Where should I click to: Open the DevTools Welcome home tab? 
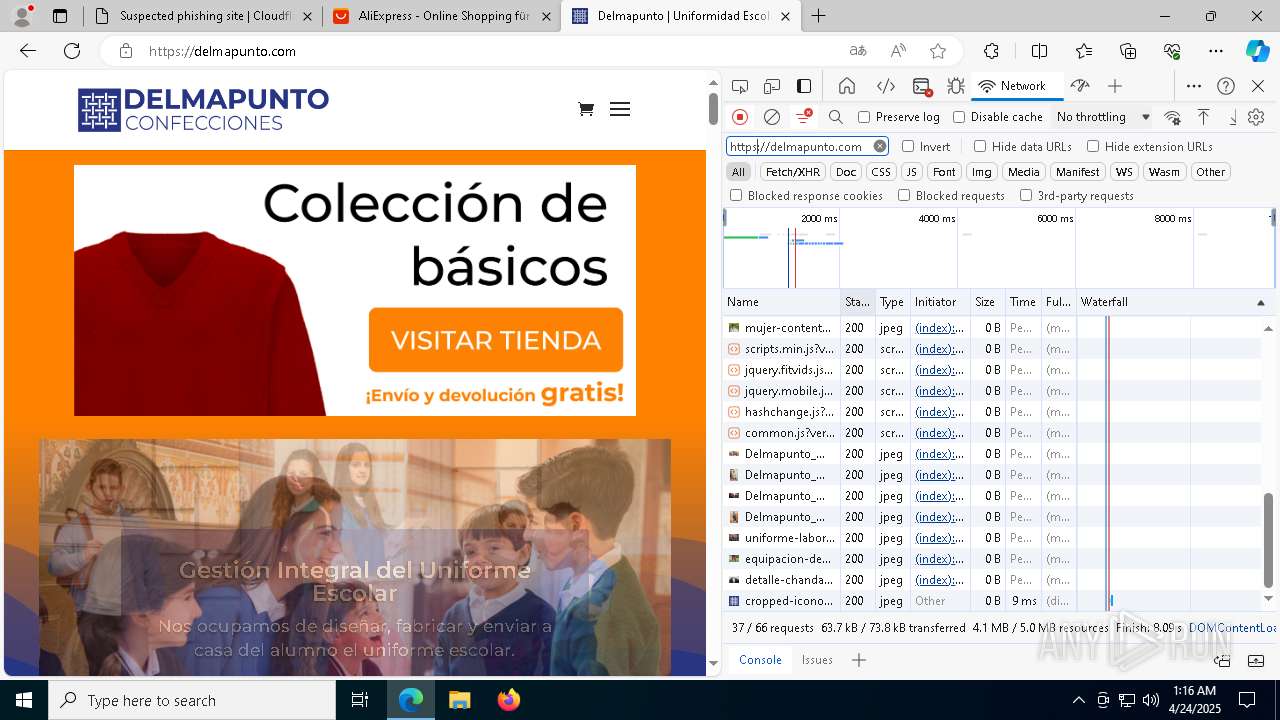[x=847, y=86]
